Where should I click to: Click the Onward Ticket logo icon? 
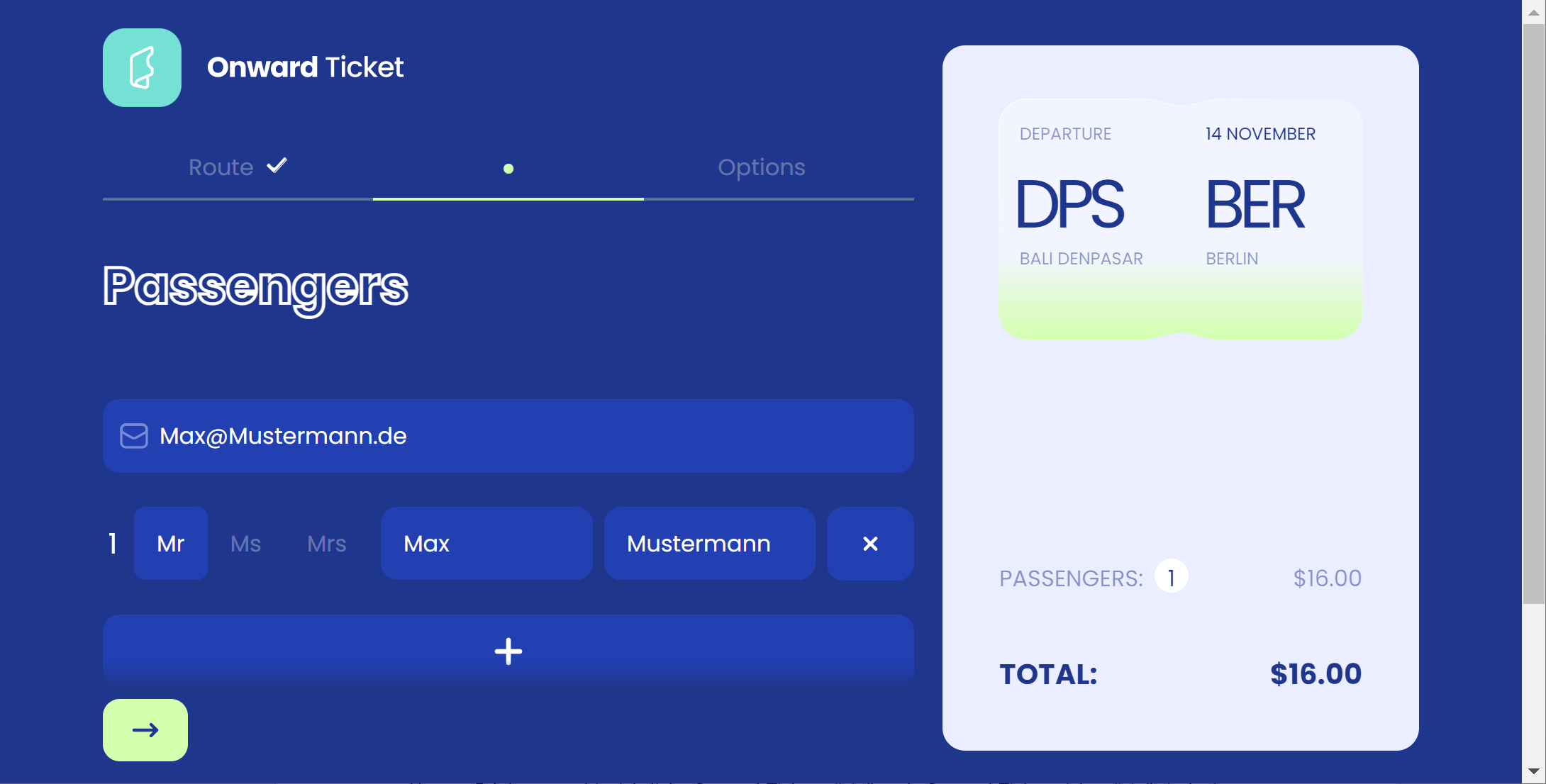click(142, 67)
